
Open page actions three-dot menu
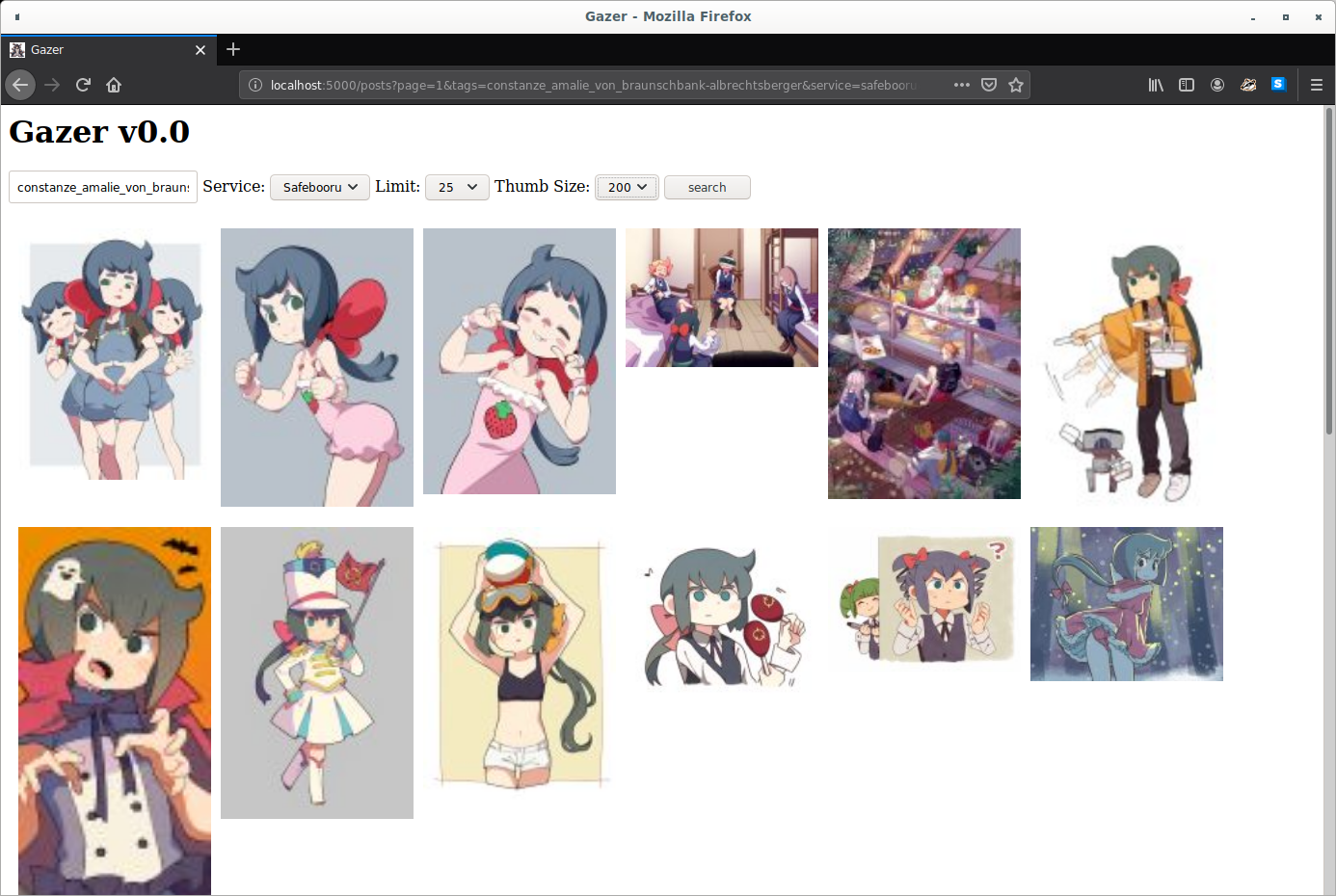[x=962, y=85]
